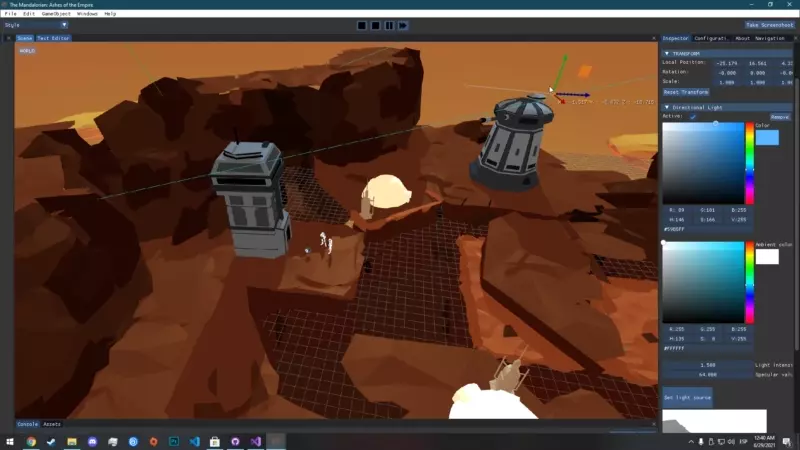Click the orange light source marker
Image resolution: width=800 pixels, height=450 pixels.
(585, 71)
